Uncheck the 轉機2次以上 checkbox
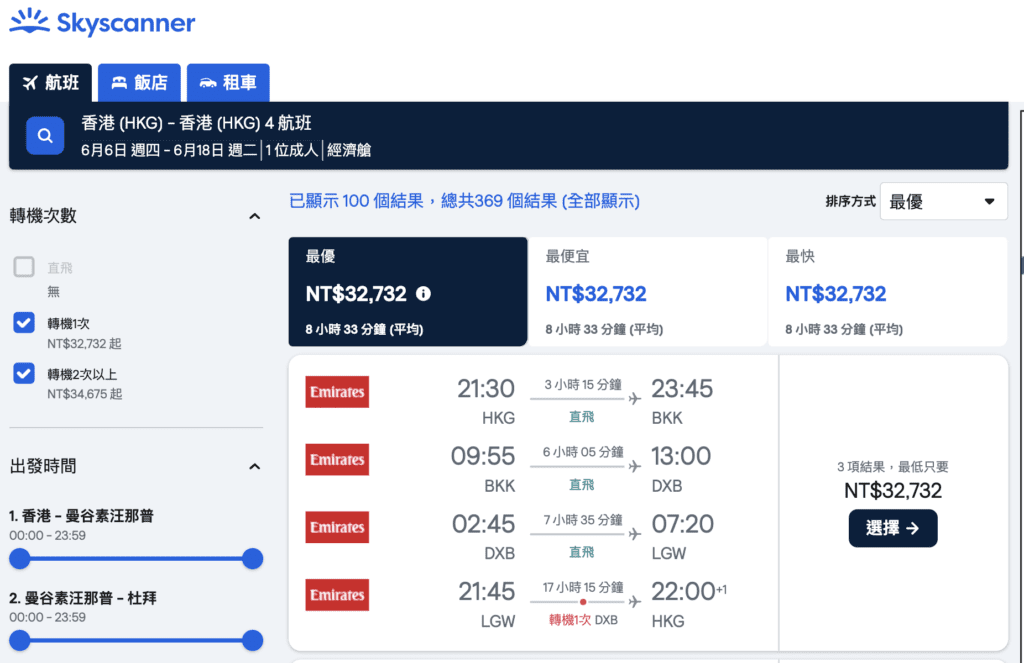Screen dimensions: 1024x663 tap(24, 374)
